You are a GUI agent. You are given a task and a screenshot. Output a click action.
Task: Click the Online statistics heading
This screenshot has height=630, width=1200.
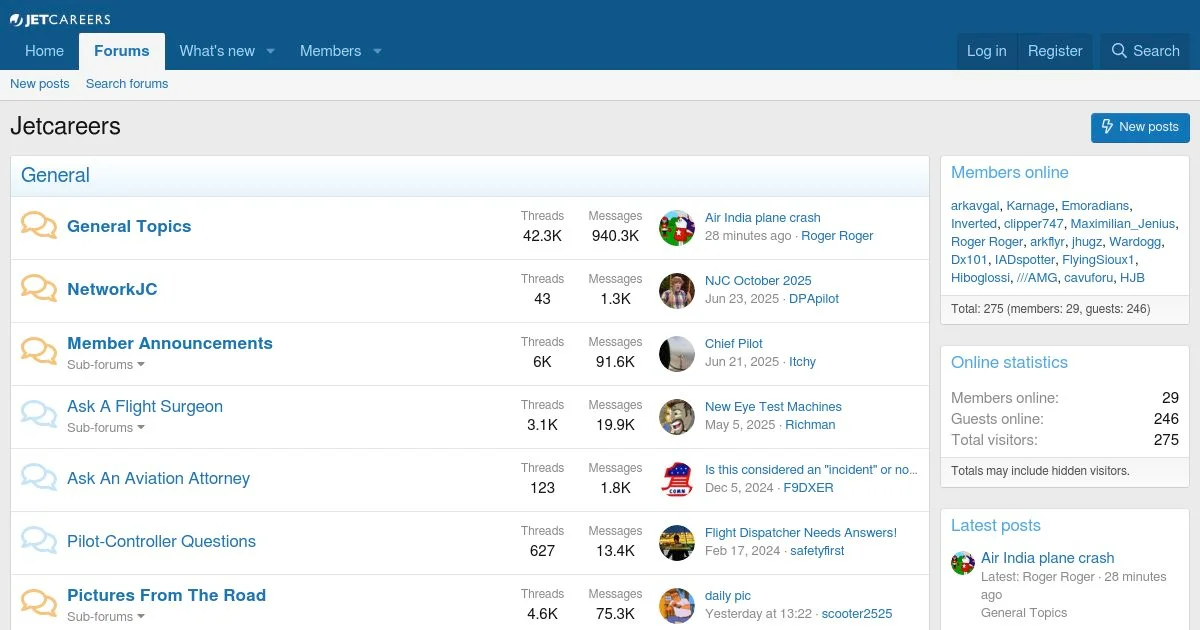1009,362
